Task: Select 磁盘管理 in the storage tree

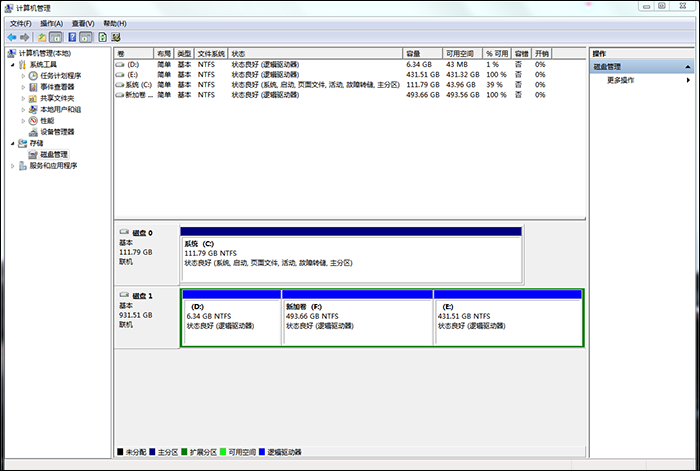Action: click(x=53, y=154)
